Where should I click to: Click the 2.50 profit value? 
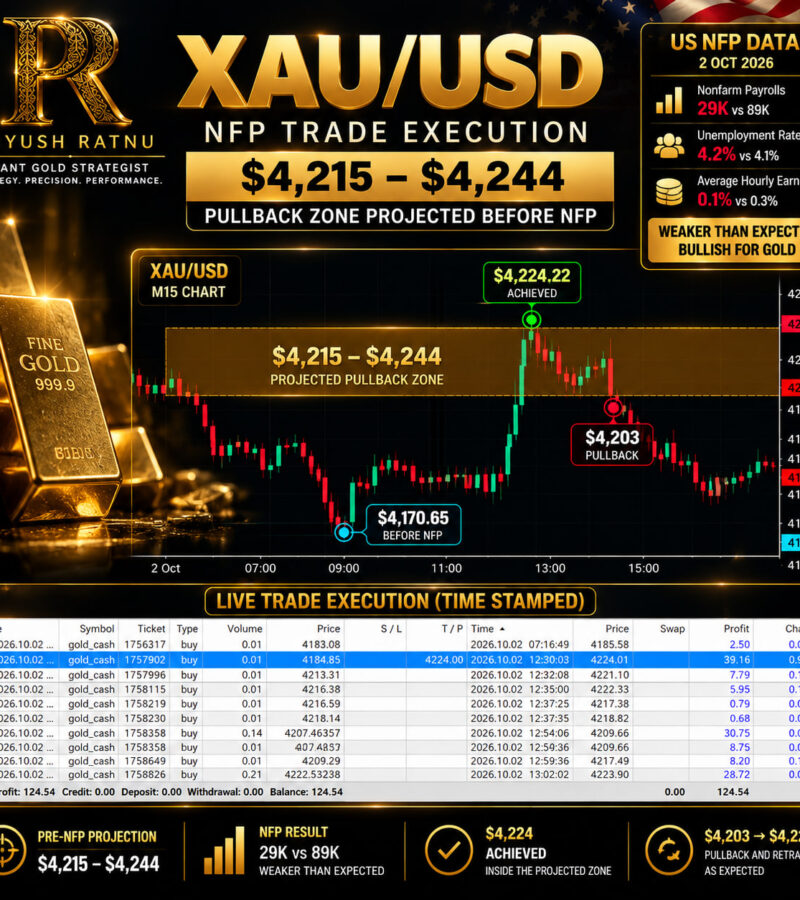click(740, 645)
